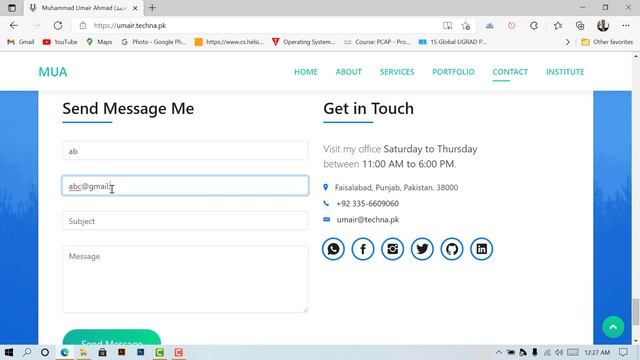Add this page to favorites star icon
This screenshot has width=640, height=360.
466,26
